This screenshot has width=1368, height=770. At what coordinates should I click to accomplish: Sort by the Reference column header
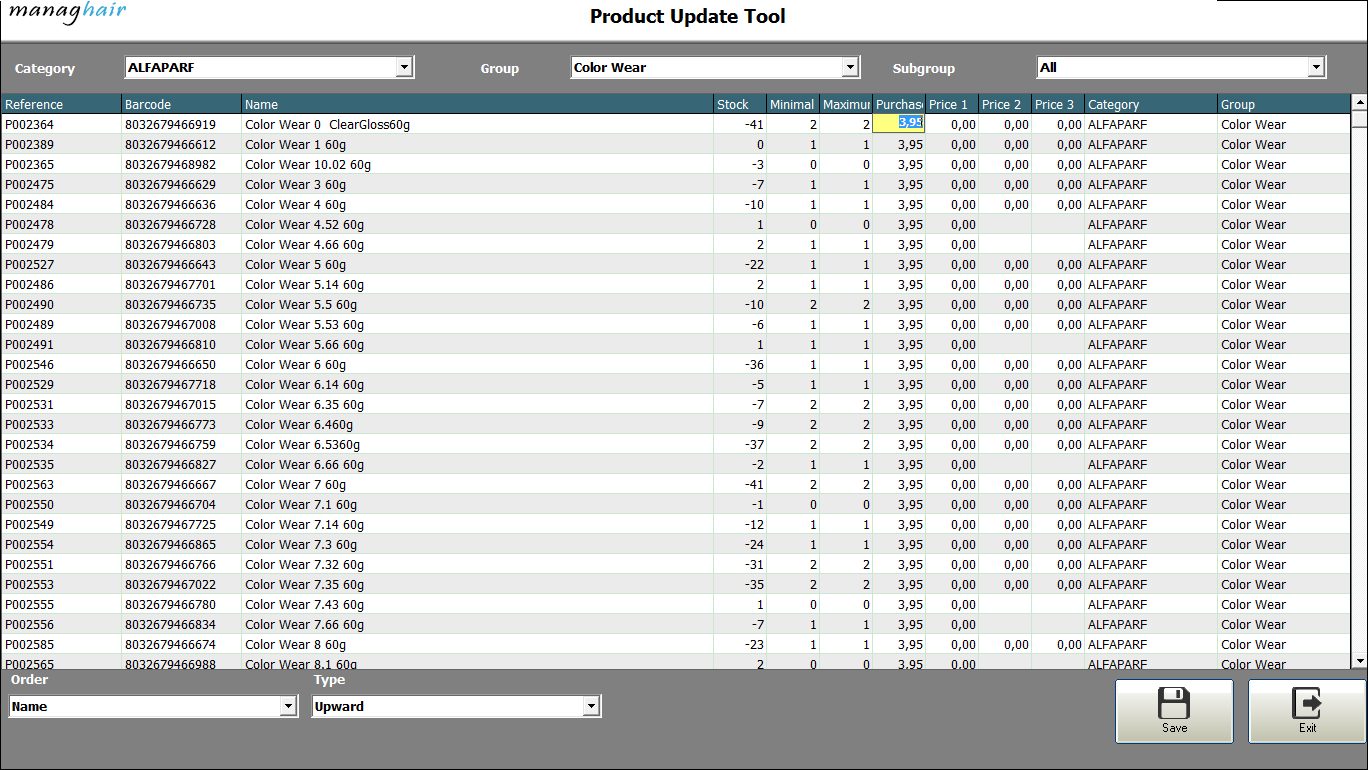[x=60, y=104]
